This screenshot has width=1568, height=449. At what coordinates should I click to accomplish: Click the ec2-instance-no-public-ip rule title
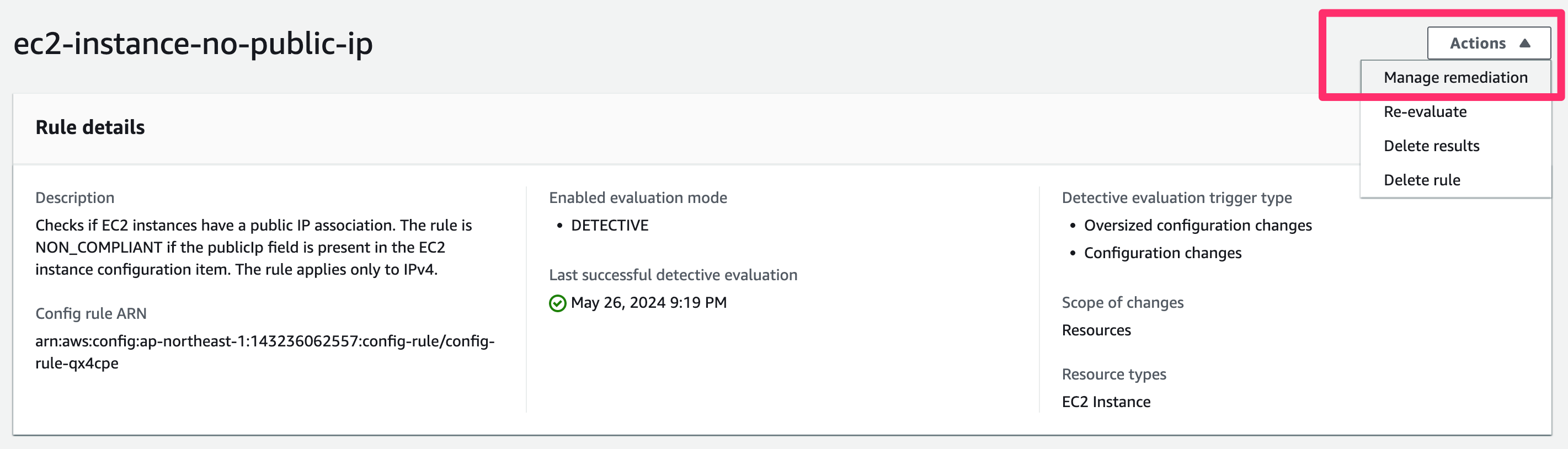[193, 44]
